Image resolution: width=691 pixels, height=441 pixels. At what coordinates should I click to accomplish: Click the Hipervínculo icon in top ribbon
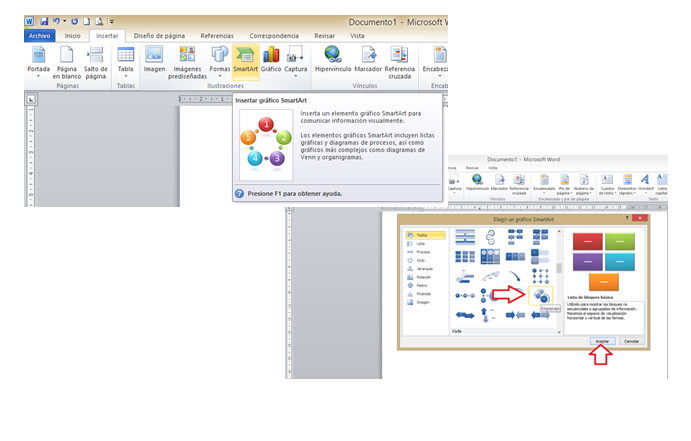click(x=331, y=61)
